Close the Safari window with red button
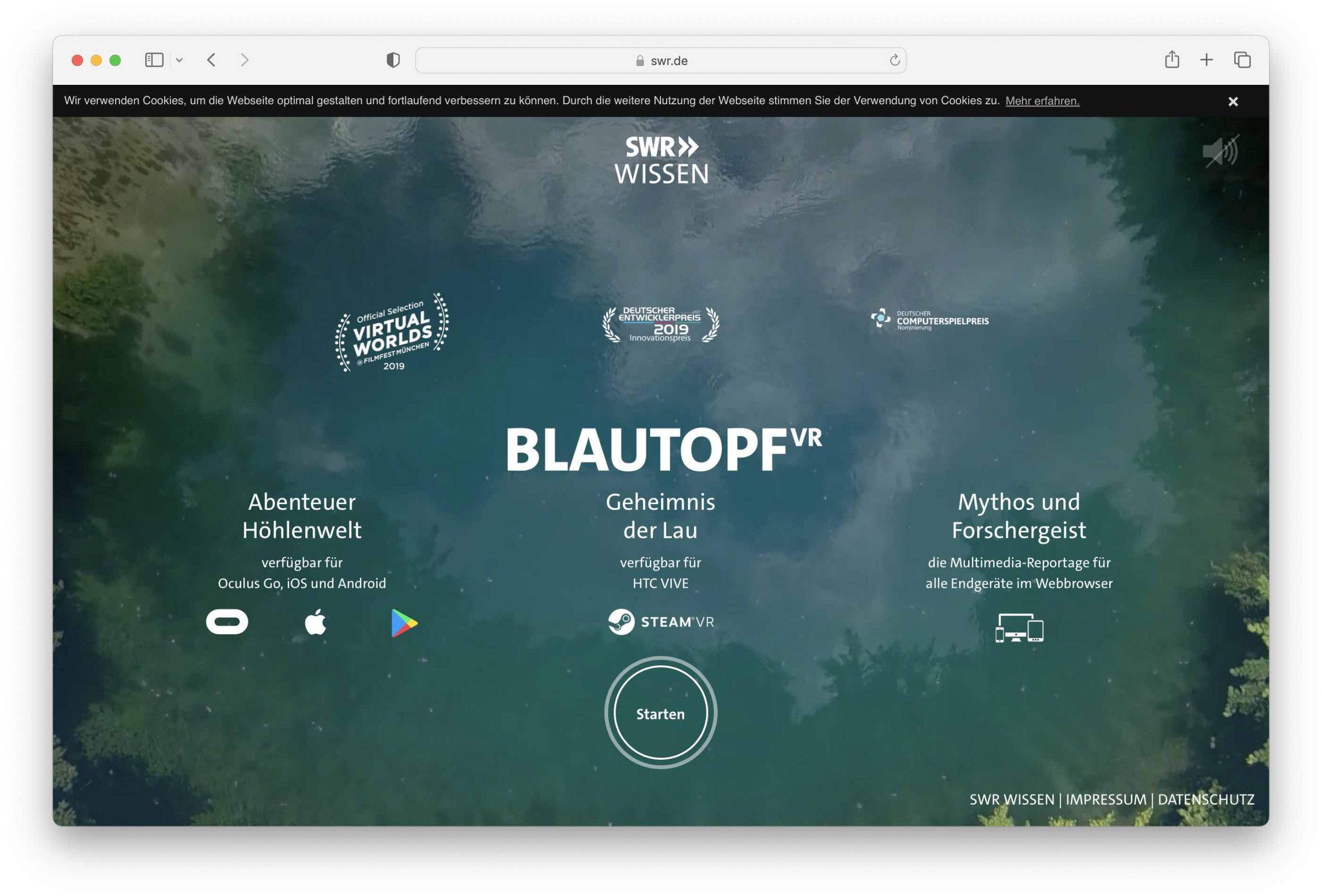Image resolution: width=1322 pixels, height=896 pixels. [x=77, y=60]
